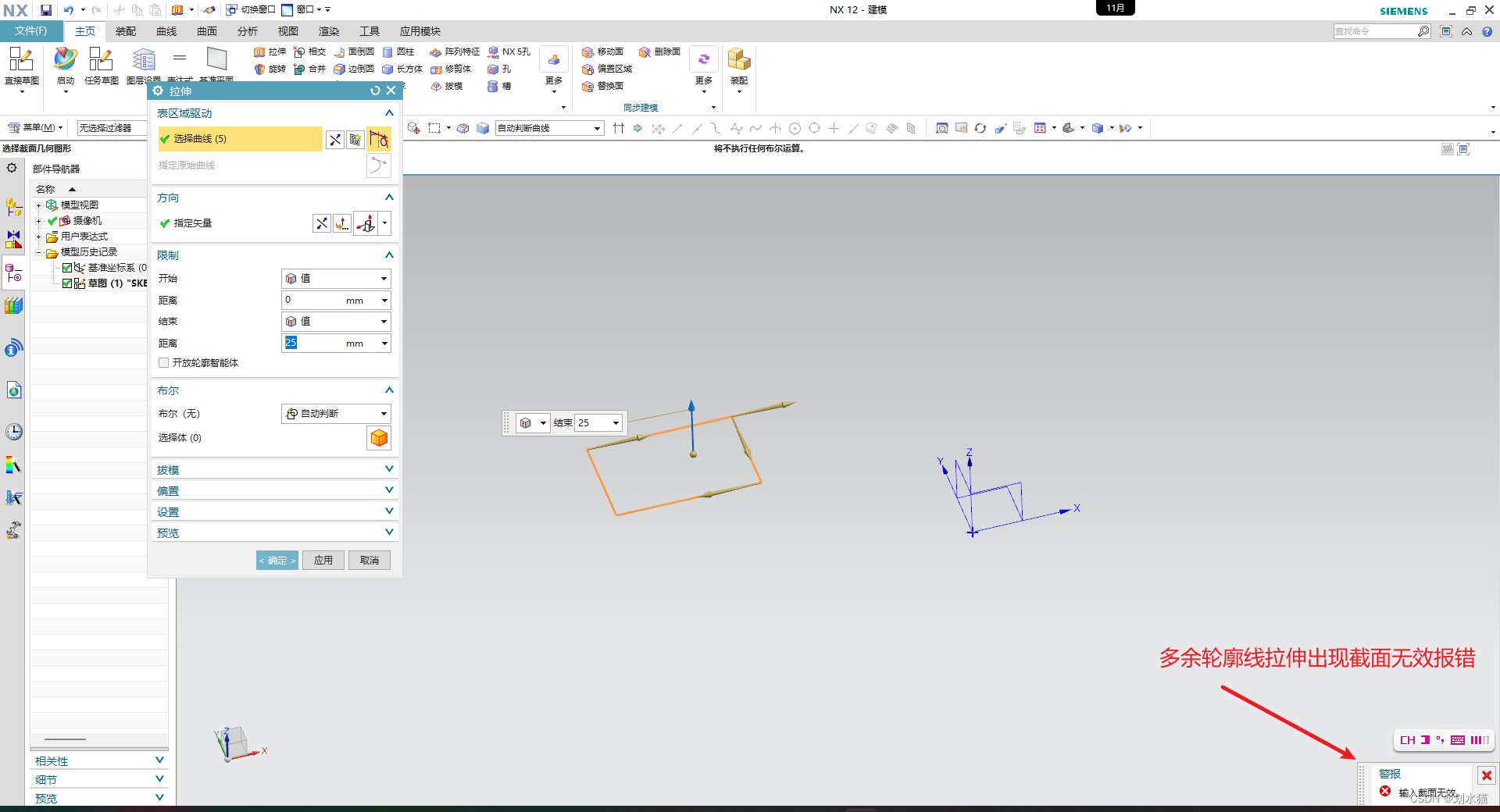
Task: Toggle the 开放轮廓智能体 checkbox
Action: tap(163, 363)
